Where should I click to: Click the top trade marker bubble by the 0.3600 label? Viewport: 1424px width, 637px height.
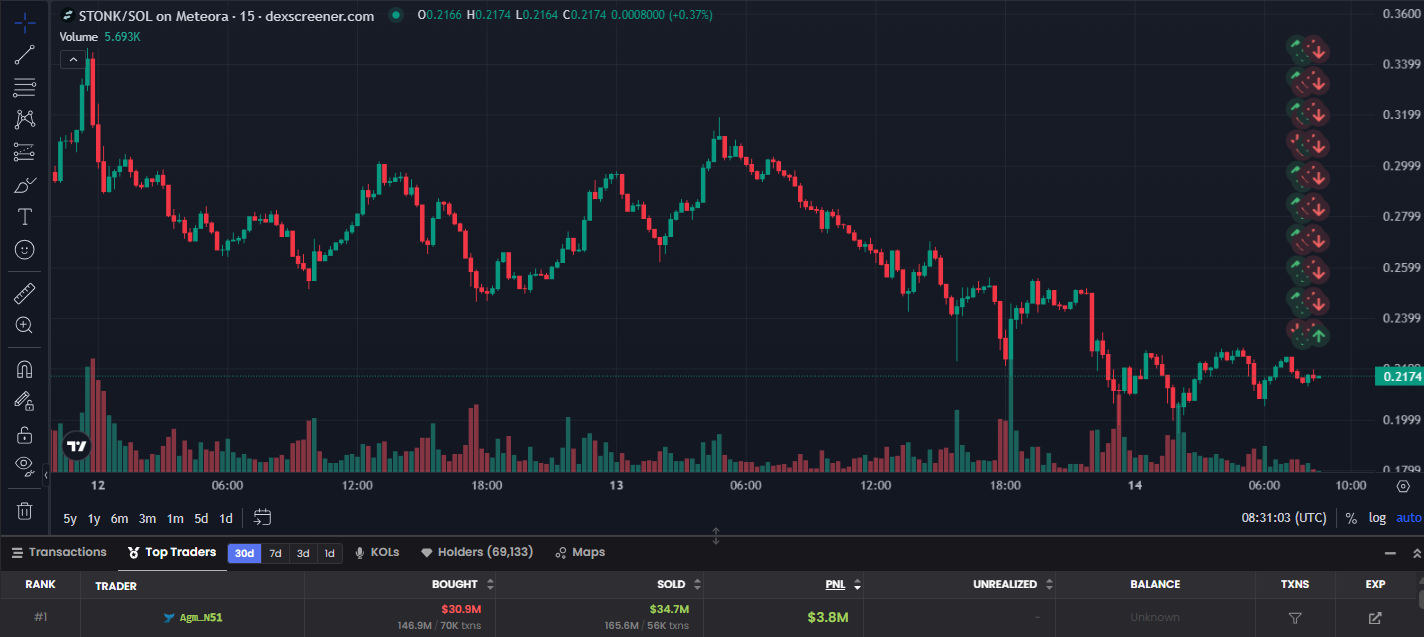(1307, 50)
